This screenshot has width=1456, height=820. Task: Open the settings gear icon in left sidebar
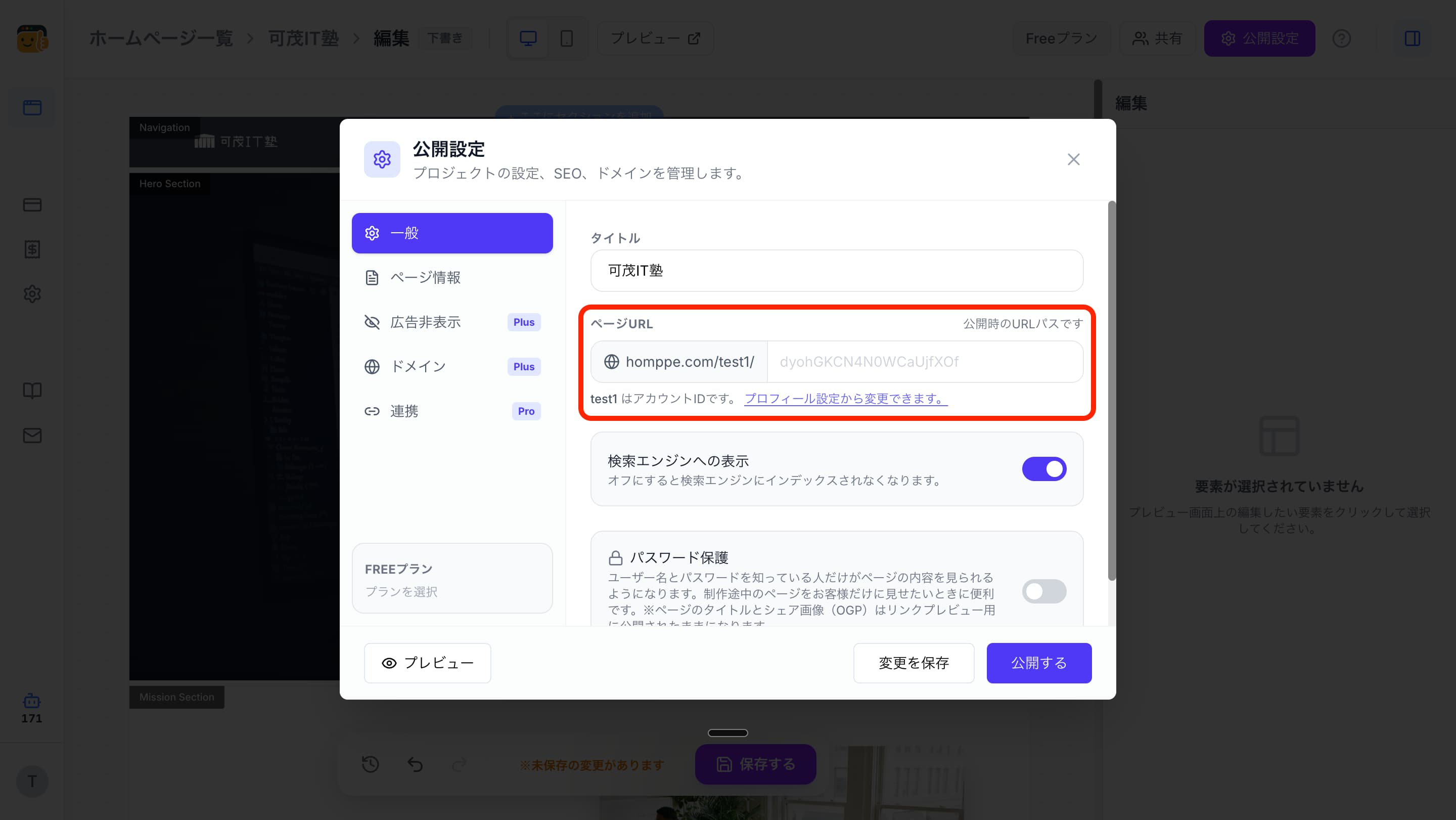[32, 294]
